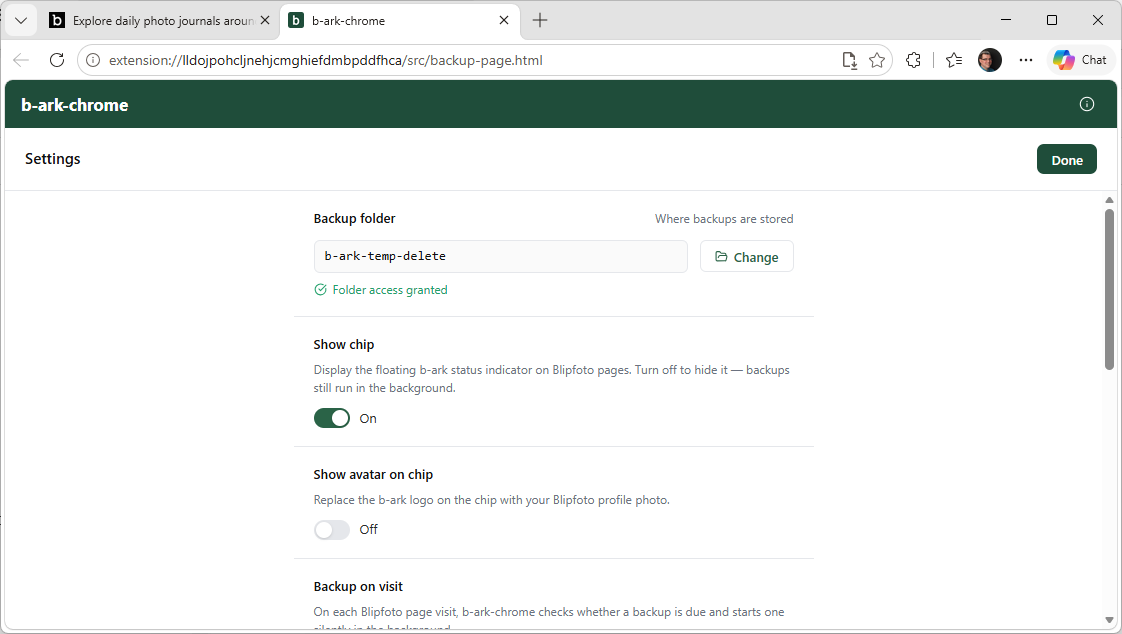Add this page to favorites star
This screenshot has width=1122, height=634.
point(877,60)
